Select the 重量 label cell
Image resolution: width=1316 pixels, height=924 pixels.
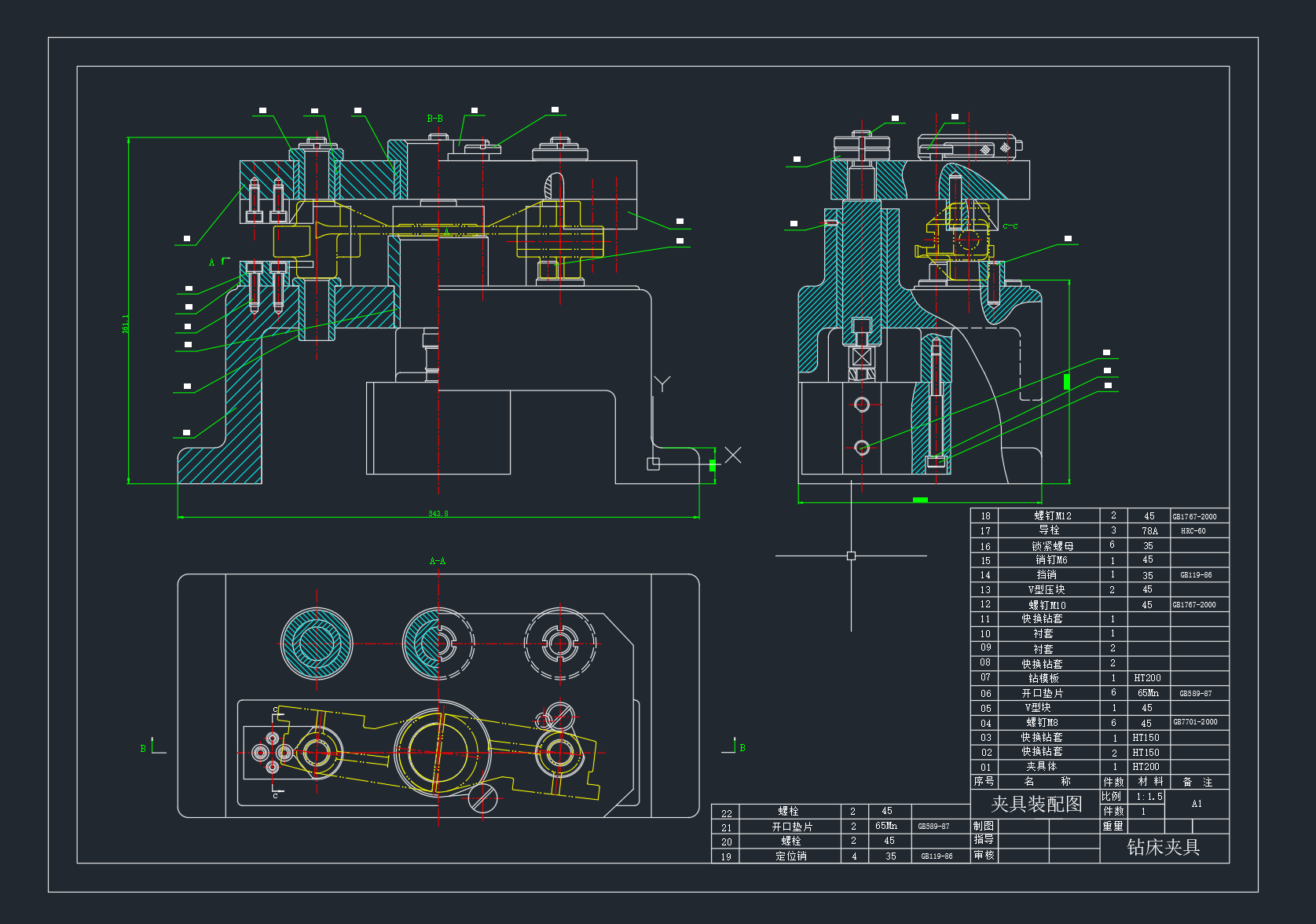point(1113,827)
